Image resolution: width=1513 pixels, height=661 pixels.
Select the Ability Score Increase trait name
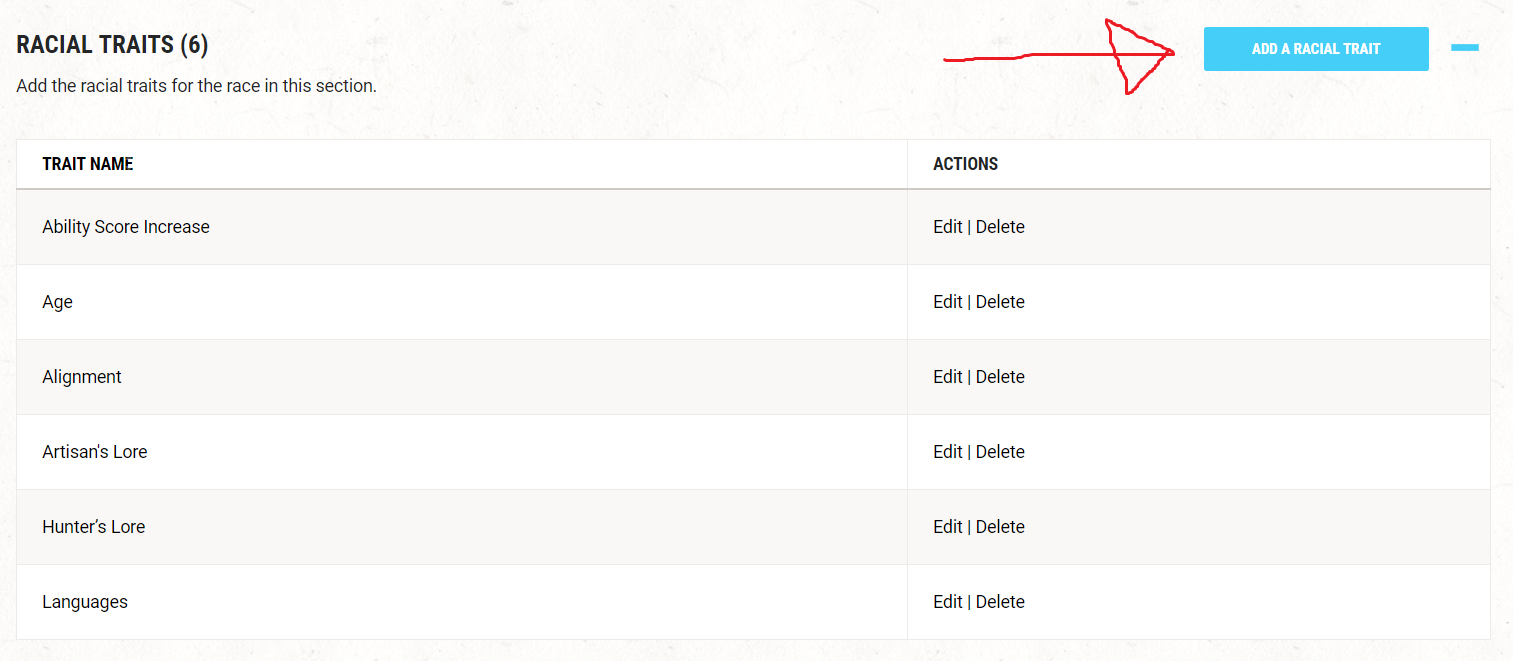pyautogui.click(x=126, y=227)
